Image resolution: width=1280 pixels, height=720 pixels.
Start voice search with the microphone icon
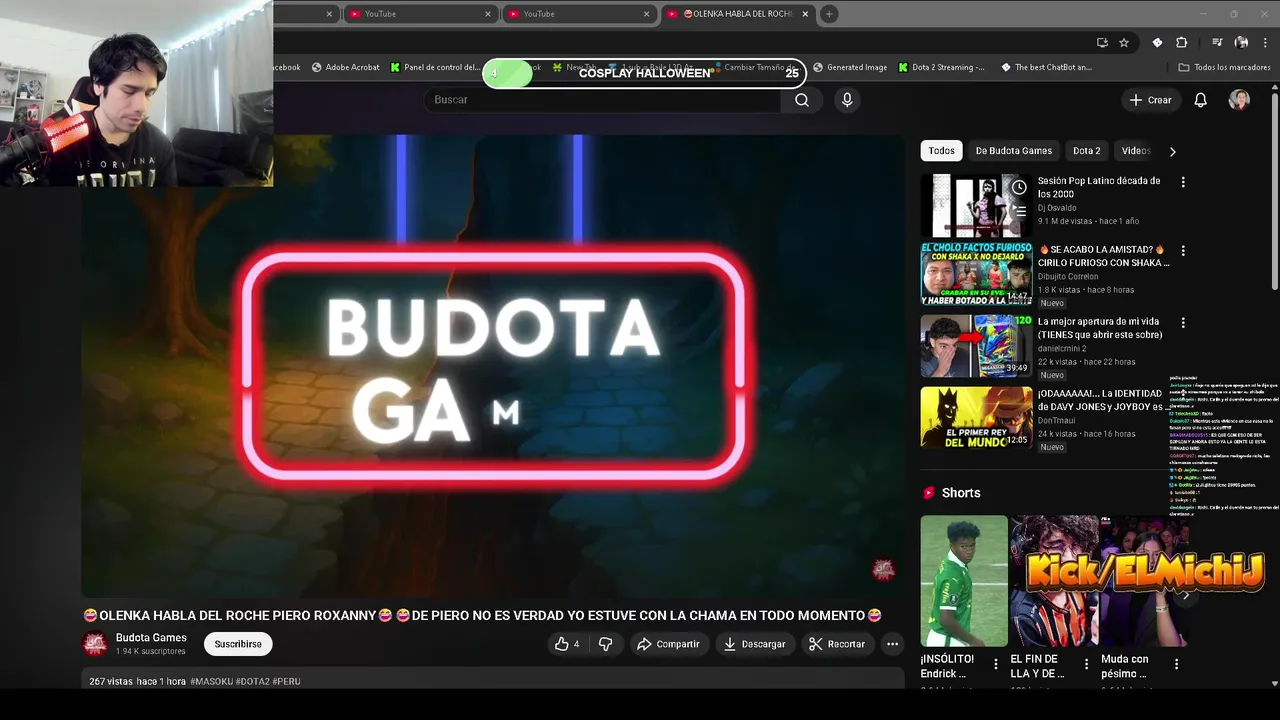847,100
